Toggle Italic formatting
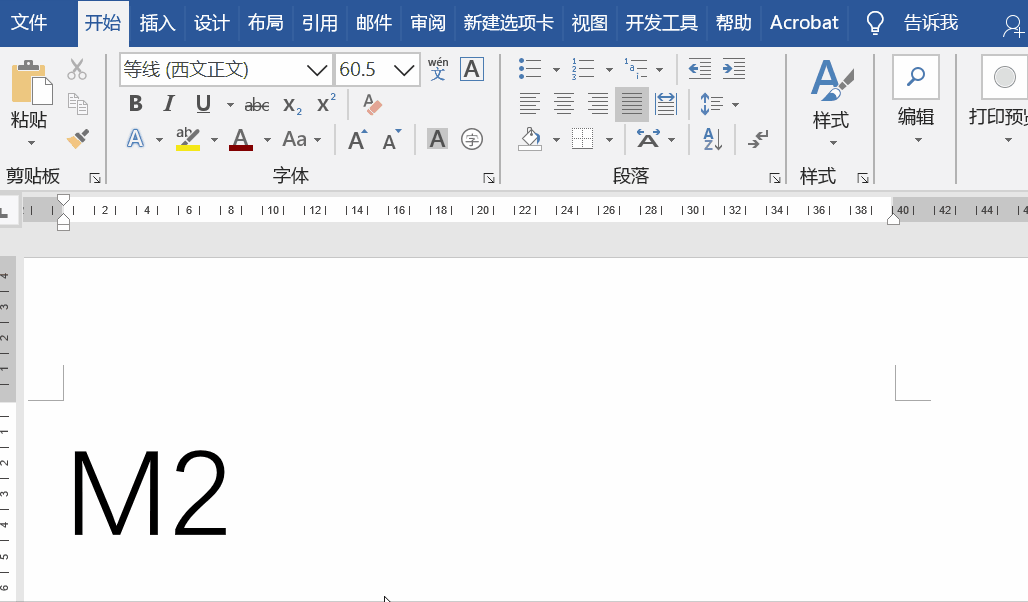The width and height of the screenshot is (1028, 602). pos(168,104)
